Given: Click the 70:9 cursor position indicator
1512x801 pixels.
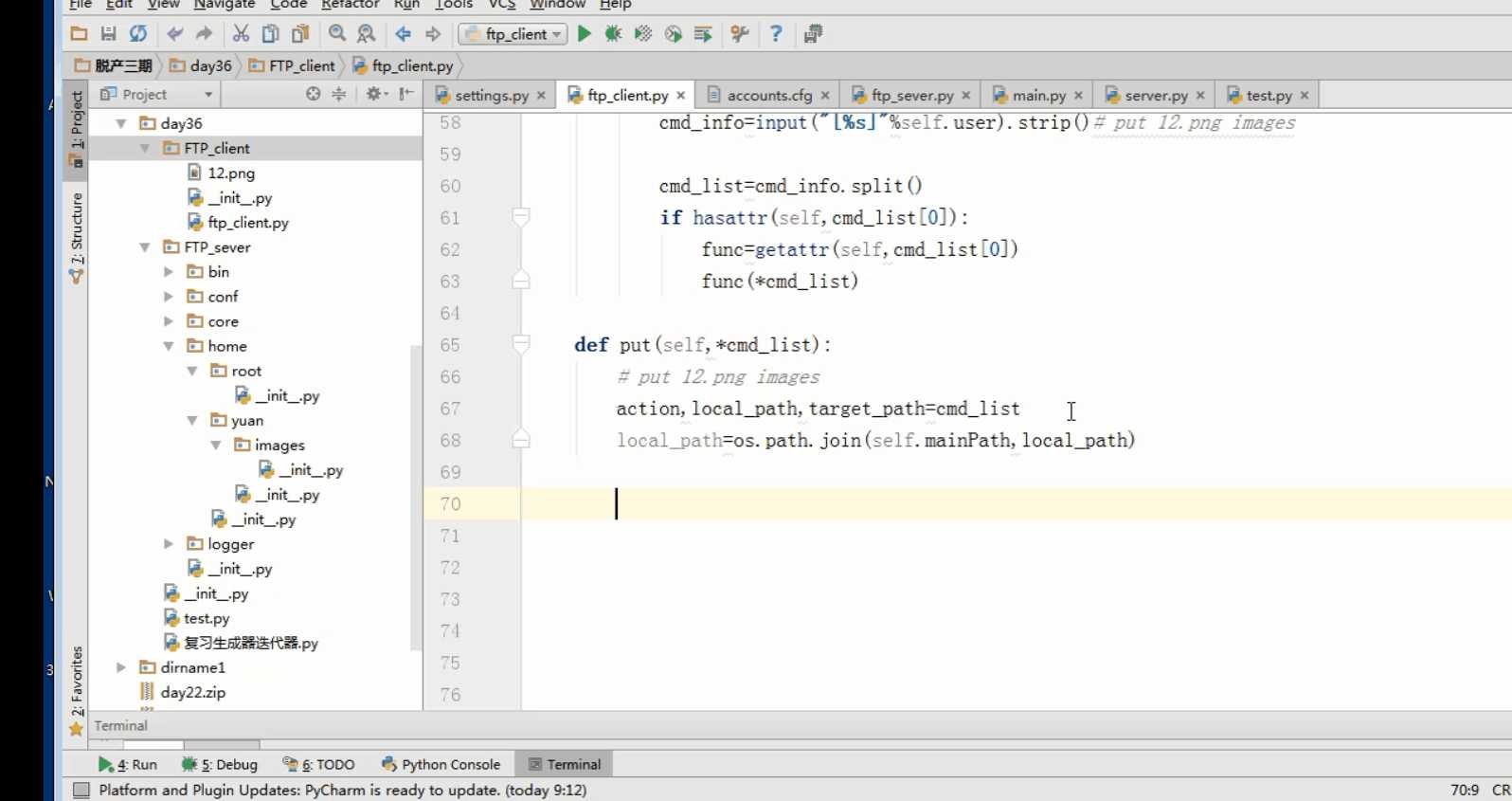Looking at the screenshot, I should 1464,790.
